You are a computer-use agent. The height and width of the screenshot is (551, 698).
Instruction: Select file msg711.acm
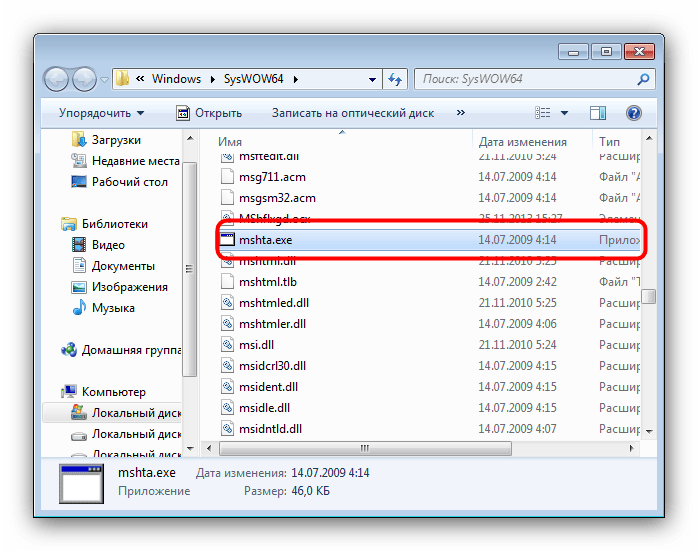[272, 177]
